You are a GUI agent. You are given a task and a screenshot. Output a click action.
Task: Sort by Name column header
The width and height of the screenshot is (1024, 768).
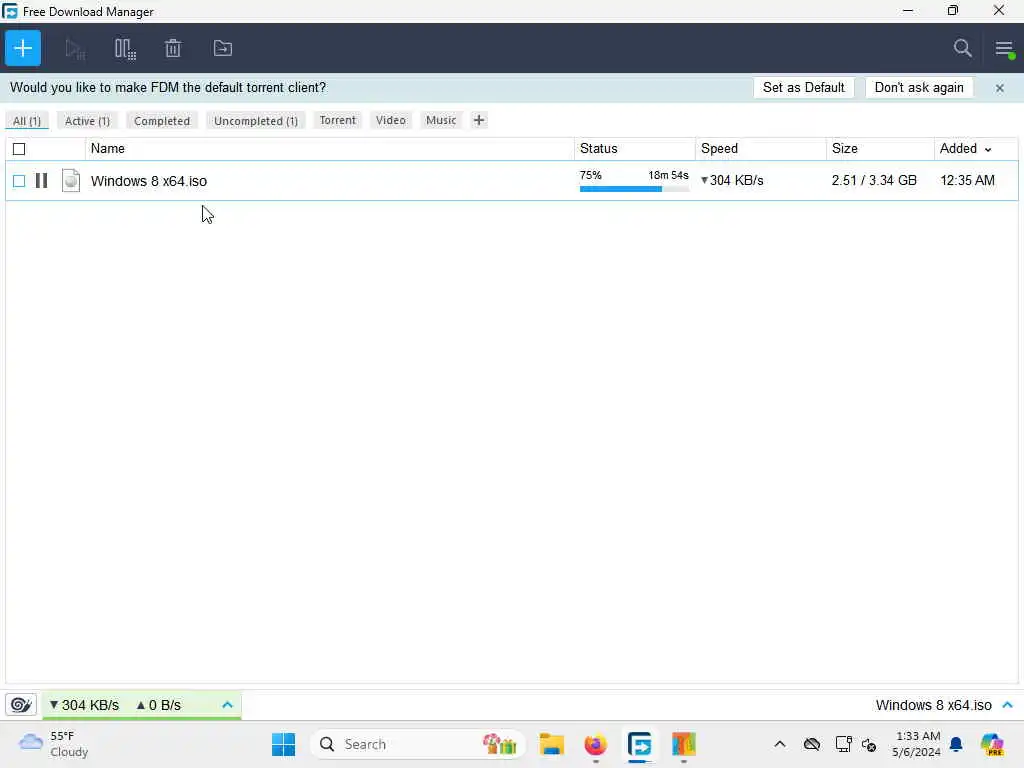click(329, 149)
